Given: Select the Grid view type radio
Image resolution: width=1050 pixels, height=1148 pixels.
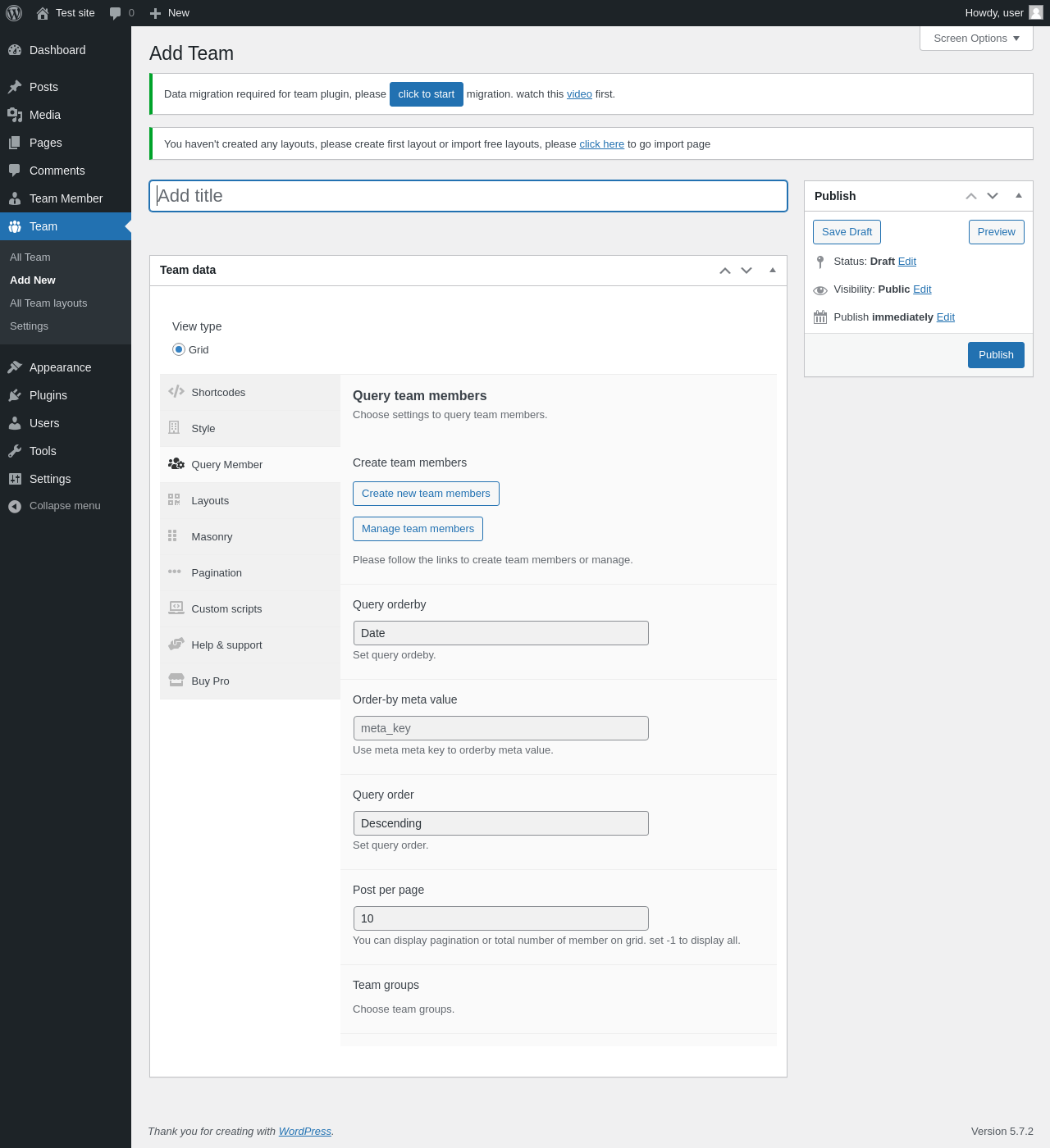Looking at the screenshot, I should click(179, 349).
